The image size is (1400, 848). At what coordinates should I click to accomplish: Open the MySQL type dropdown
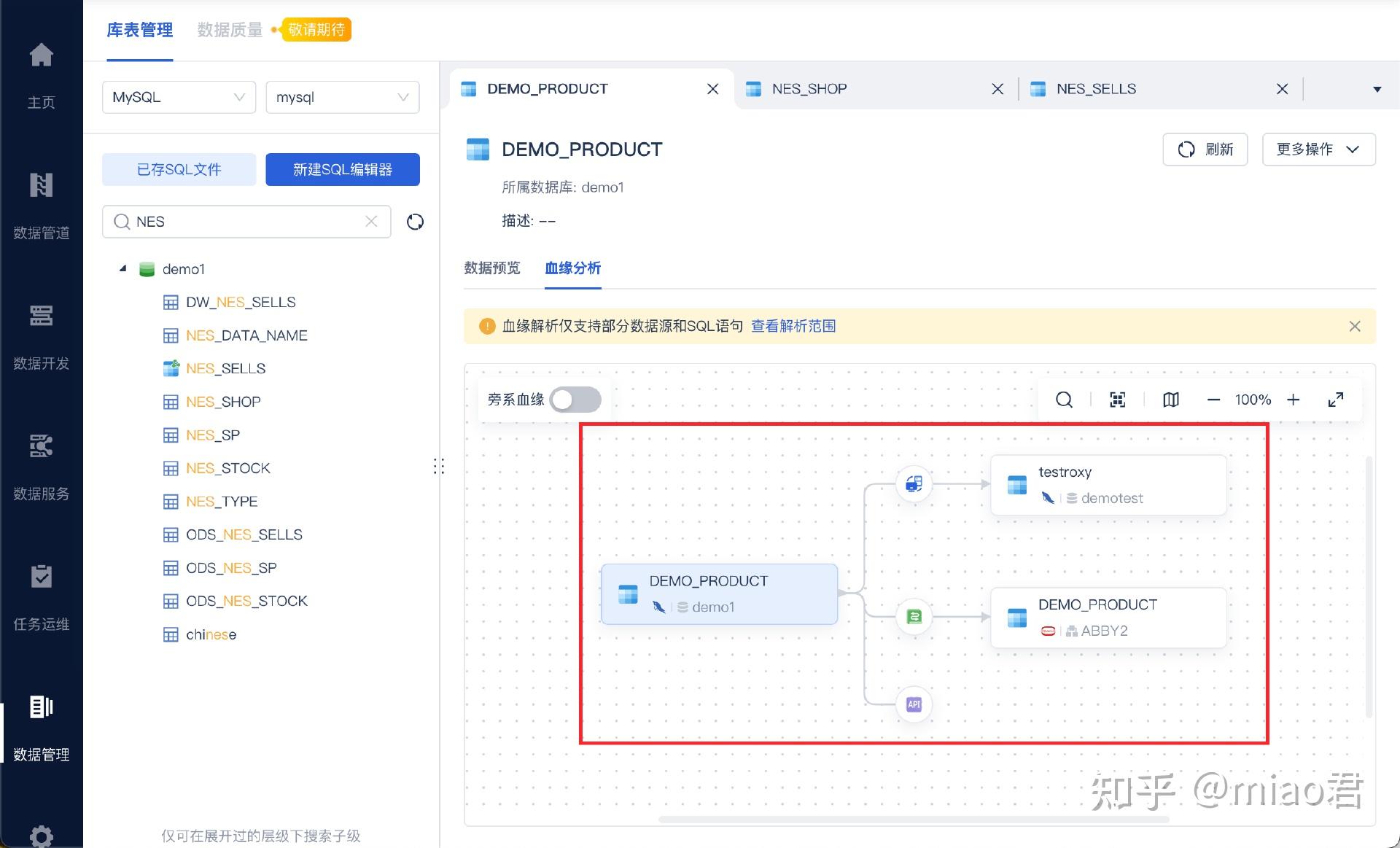[179, 97]
